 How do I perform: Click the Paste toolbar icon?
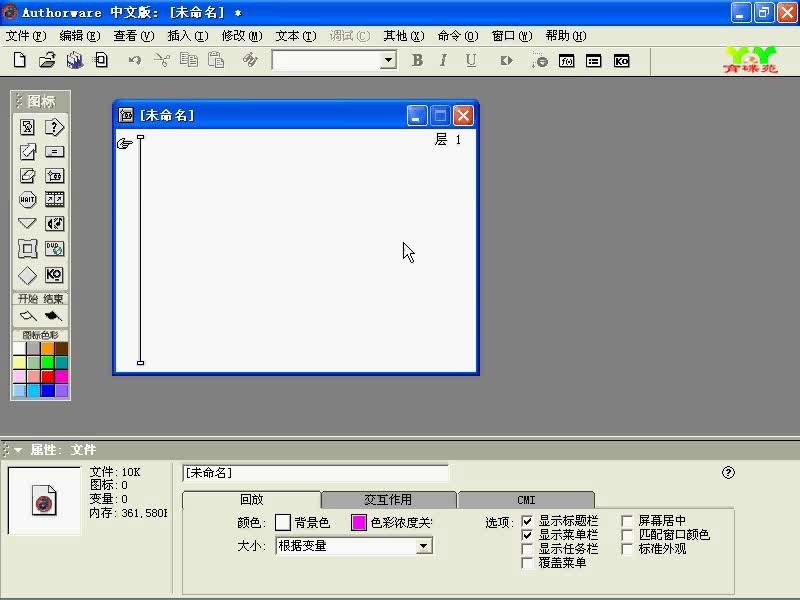click(216, 60)
